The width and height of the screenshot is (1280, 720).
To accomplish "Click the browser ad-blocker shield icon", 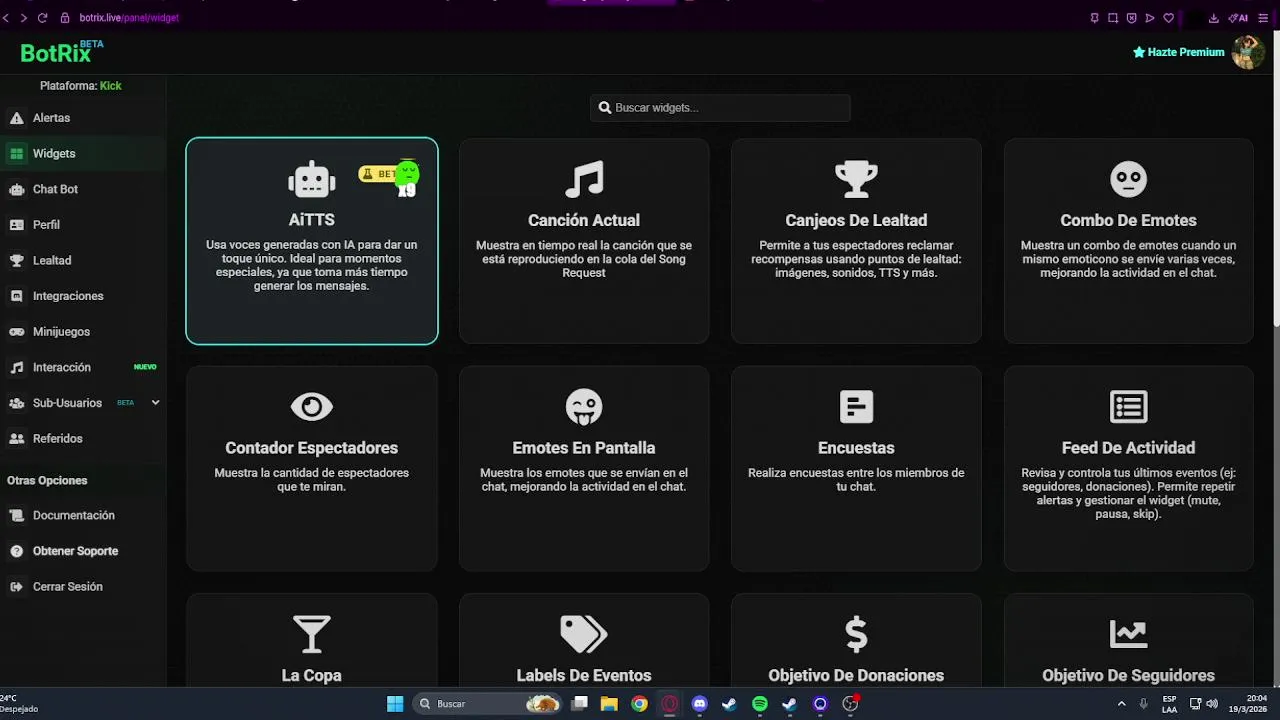I will click(1131, 18).
